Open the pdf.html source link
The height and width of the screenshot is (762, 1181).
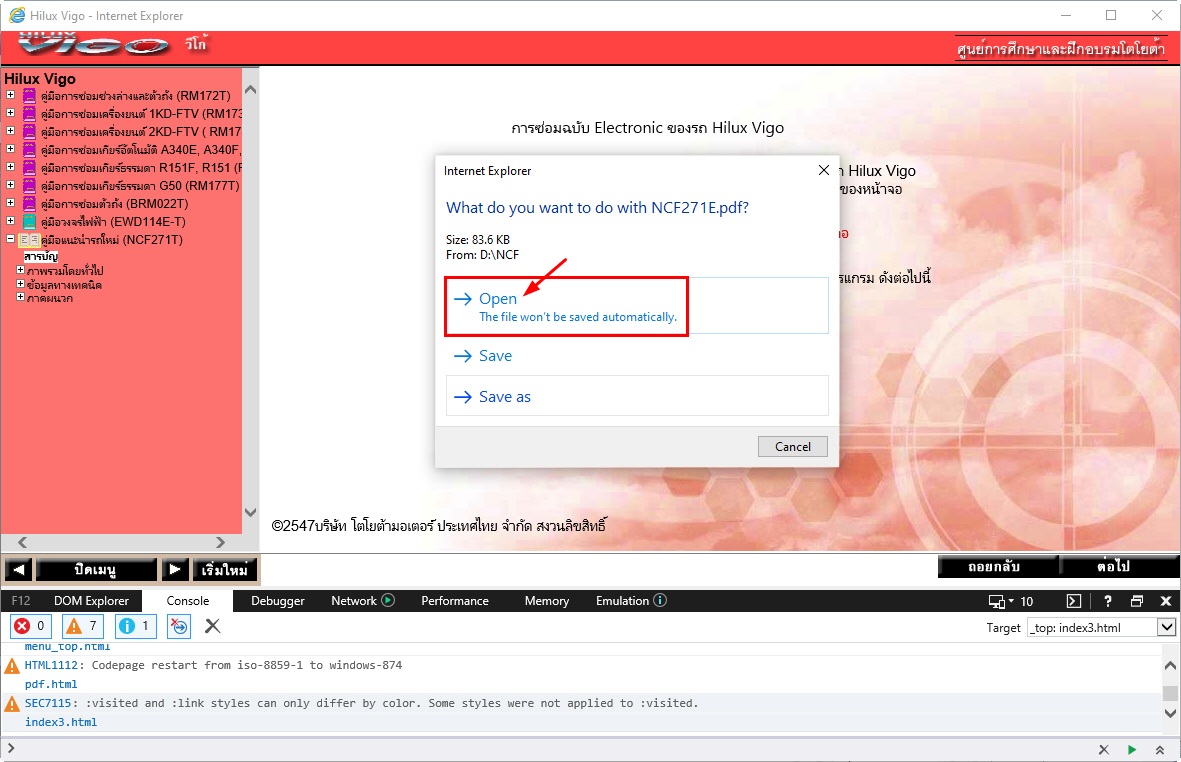coord(50,684)
